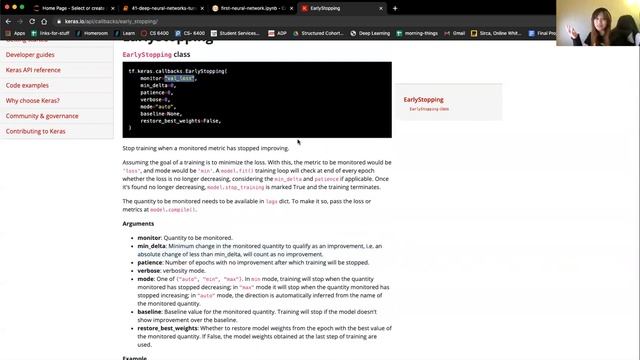
Task: Click the 'patience' argument name in the list
Action: point(150,262)
